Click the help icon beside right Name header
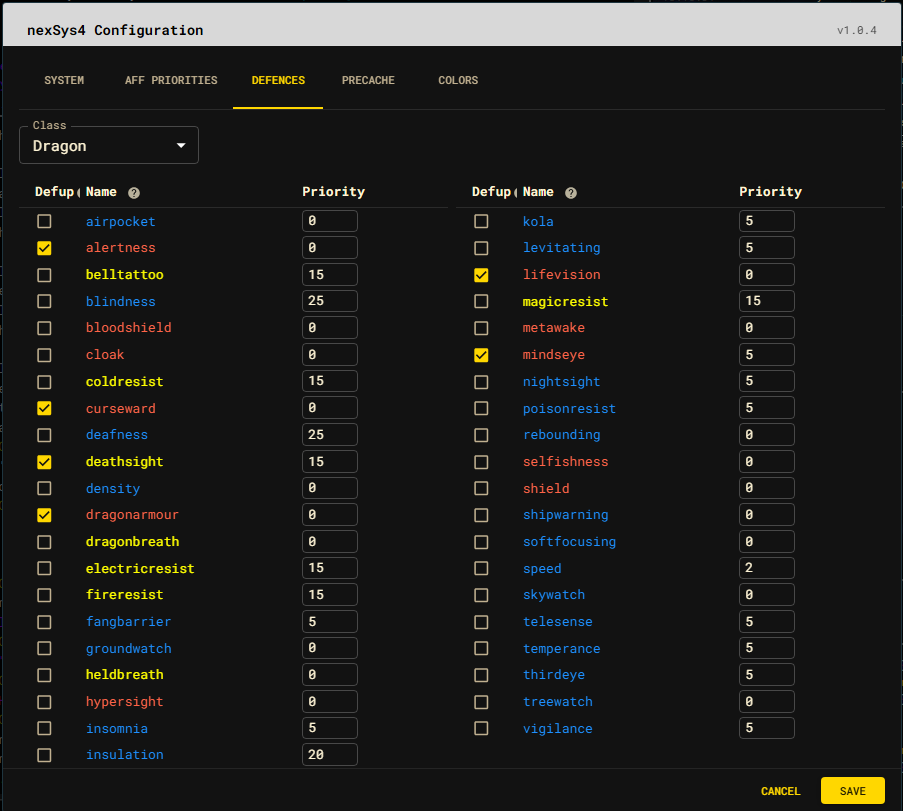903x811 pixels. tap(571, 193)
